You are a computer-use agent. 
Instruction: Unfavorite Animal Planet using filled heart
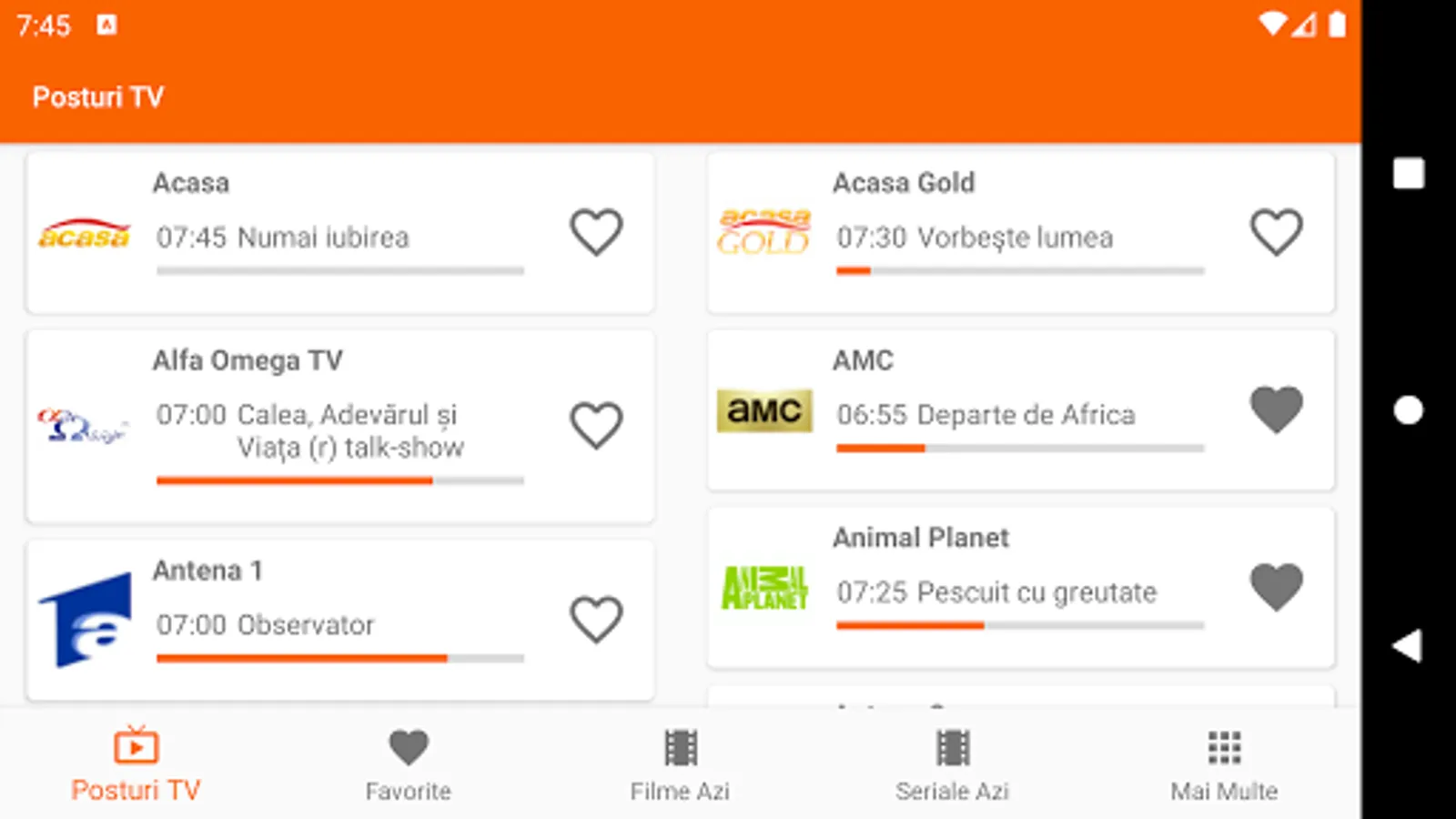point(1276,587)
